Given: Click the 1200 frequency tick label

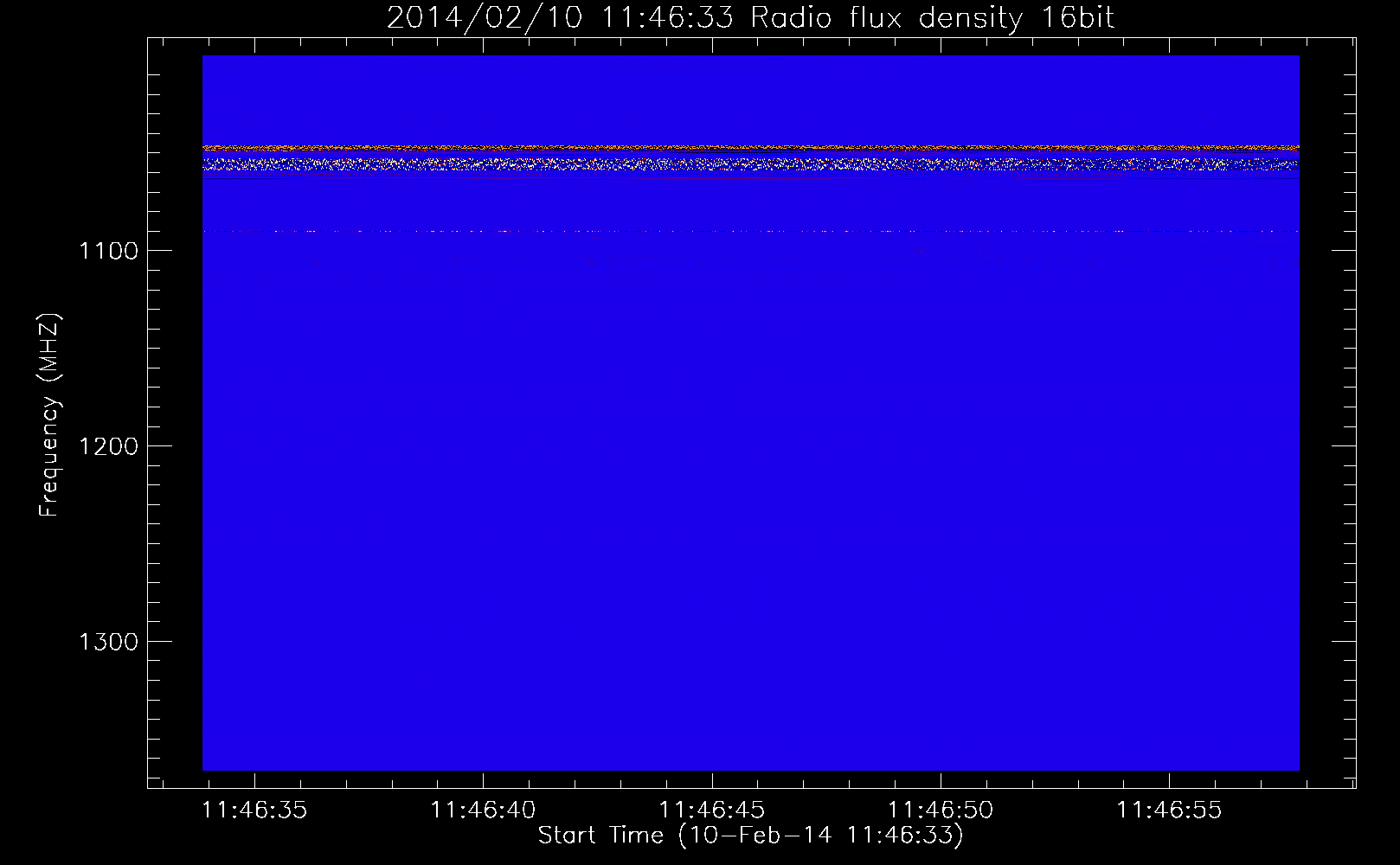Looking at the screenshot, I should pyautogui.click(x=108, y=446).
